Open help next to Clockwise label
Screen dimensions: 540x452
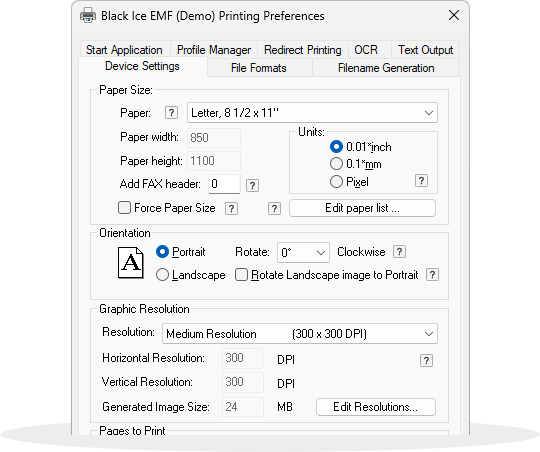pos(399,251)
